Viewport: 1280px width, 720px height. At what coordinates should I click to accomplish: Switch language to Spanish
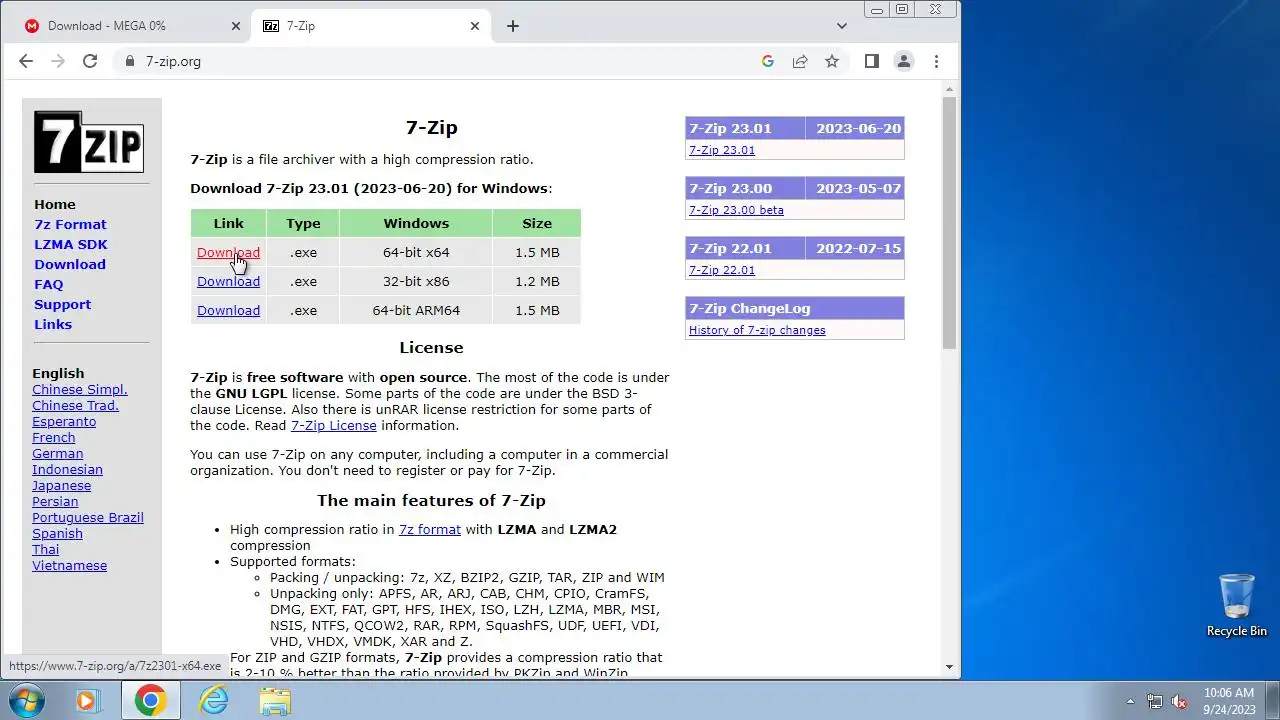coord(57,533)
